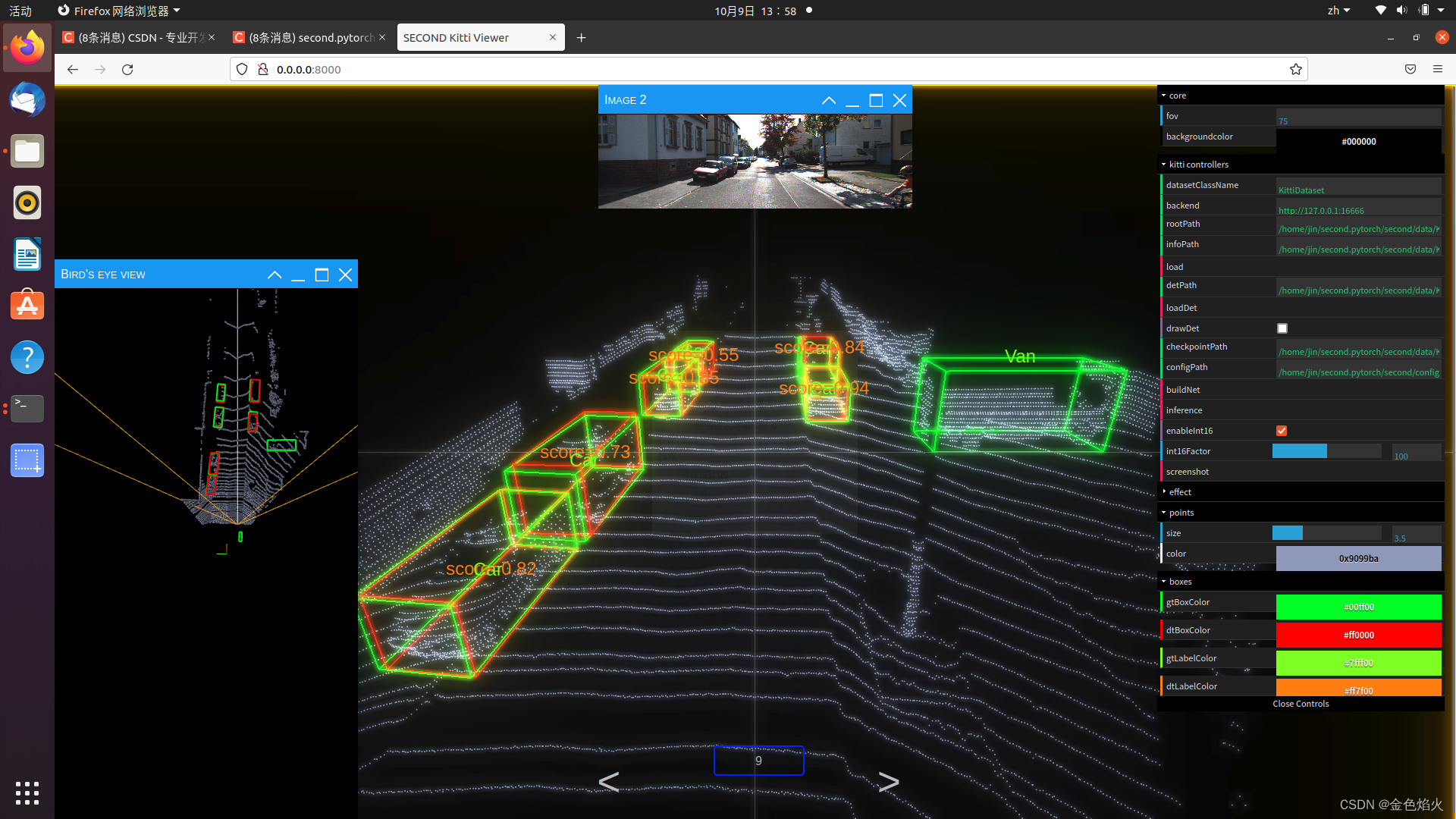The image size is (1456, 819).
Task: Click Close Controls at panel bottom
Action: 1301,704
